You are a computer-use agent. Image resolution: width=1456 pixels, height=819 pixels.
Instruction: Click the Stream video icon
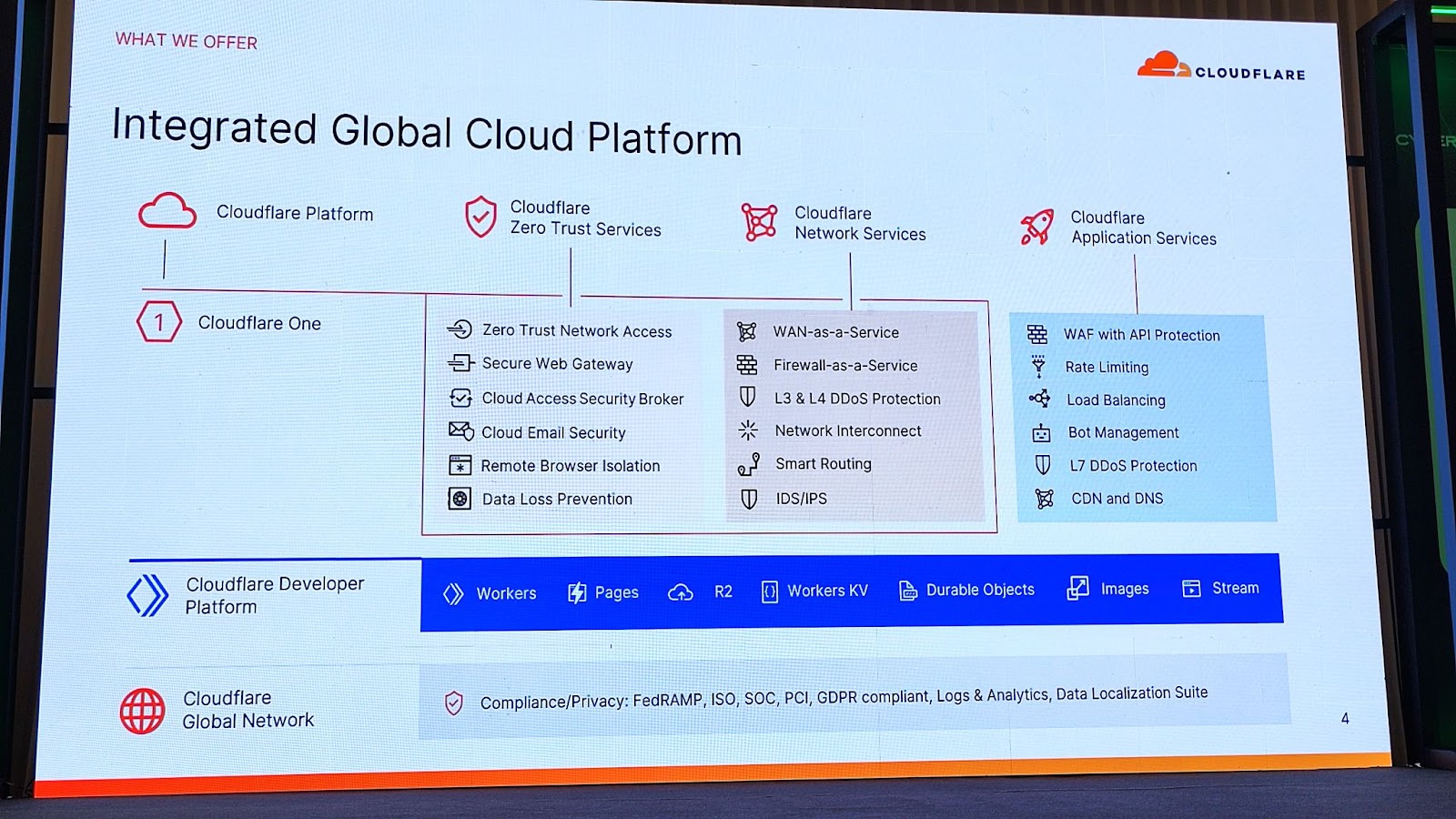[1191, 588]
